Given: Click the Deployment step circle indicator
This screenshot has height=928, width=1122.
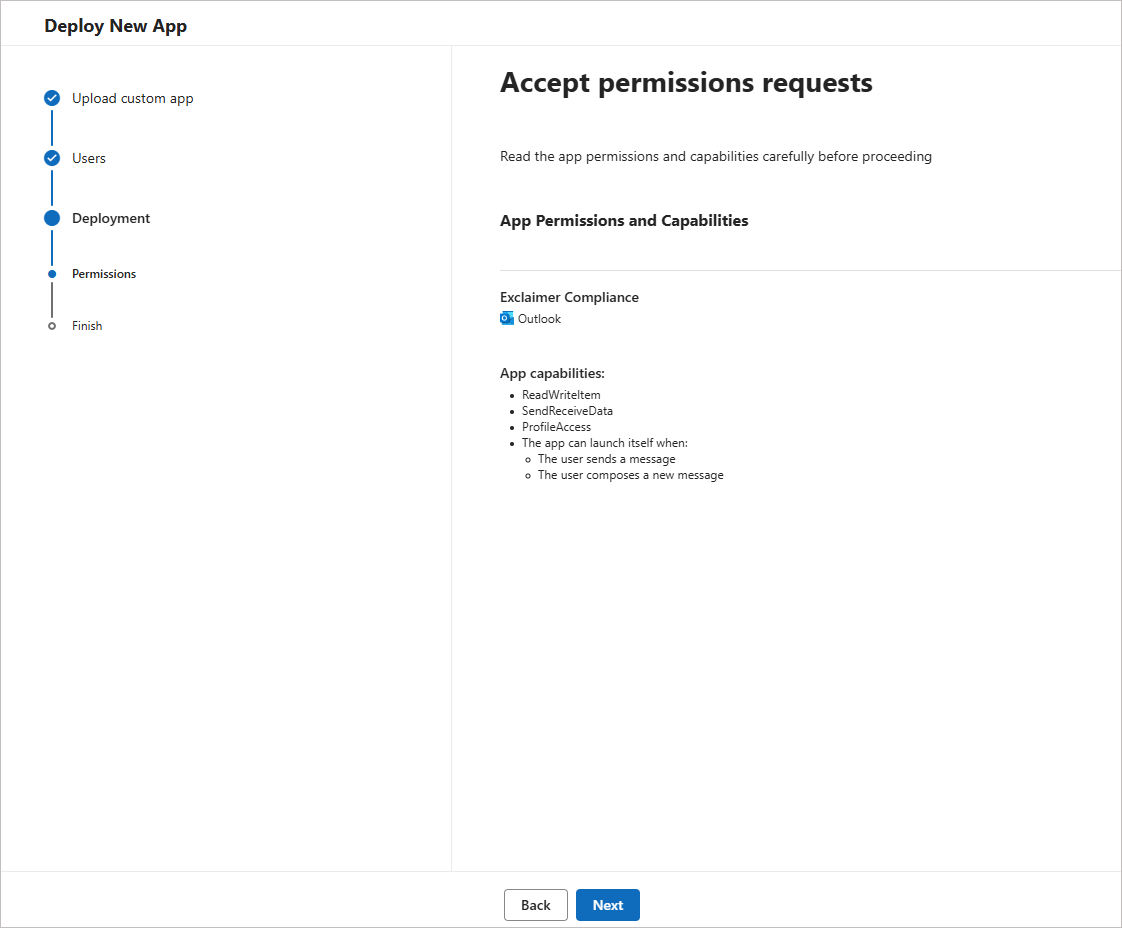Looking at the screenshot, I should (x=52, y=218).
